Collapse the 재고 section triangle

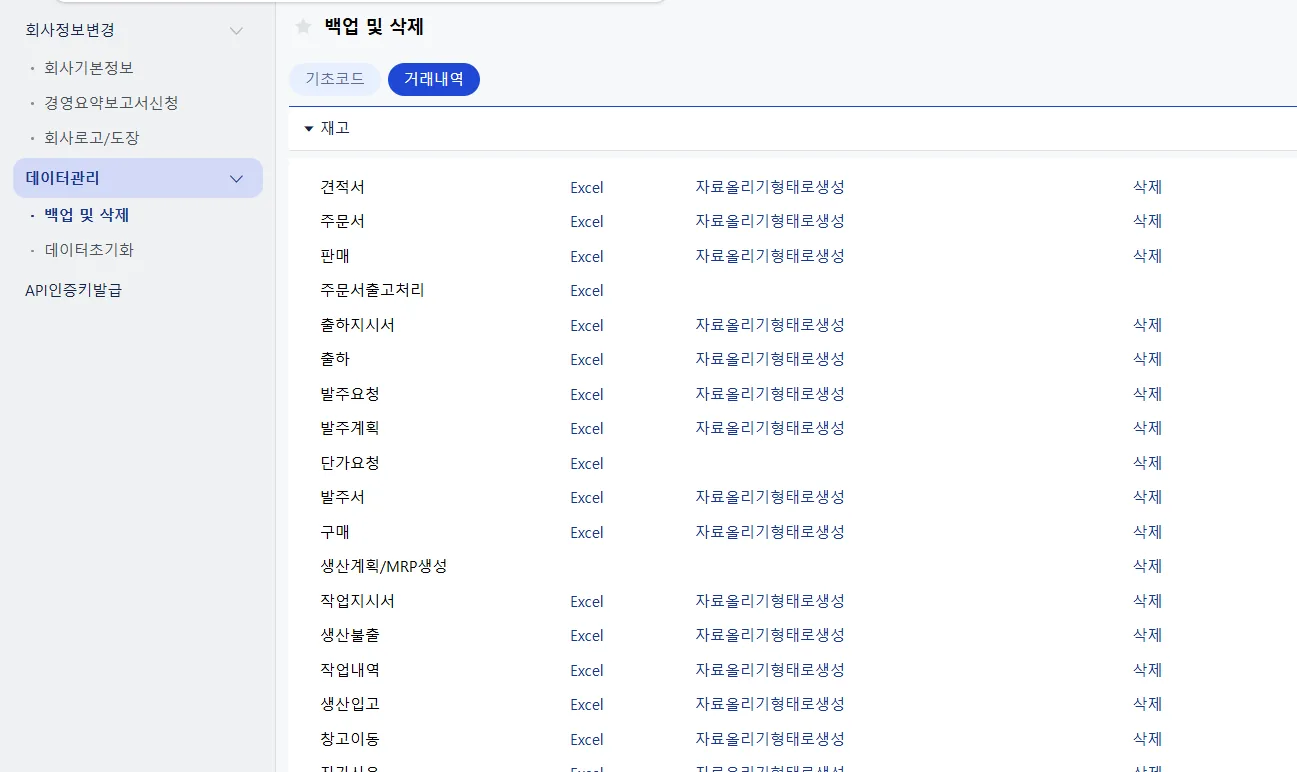tap(309, 129)
